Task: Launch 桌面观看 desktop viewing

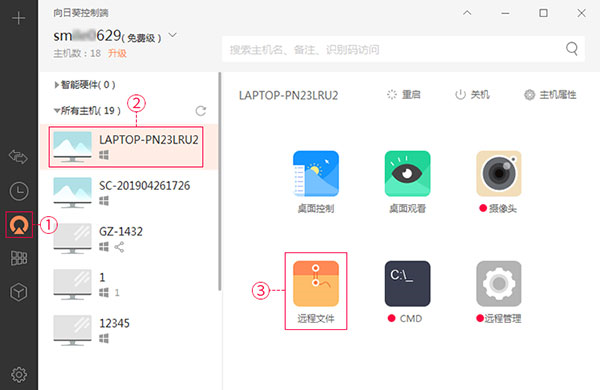Action: [408, 182]
